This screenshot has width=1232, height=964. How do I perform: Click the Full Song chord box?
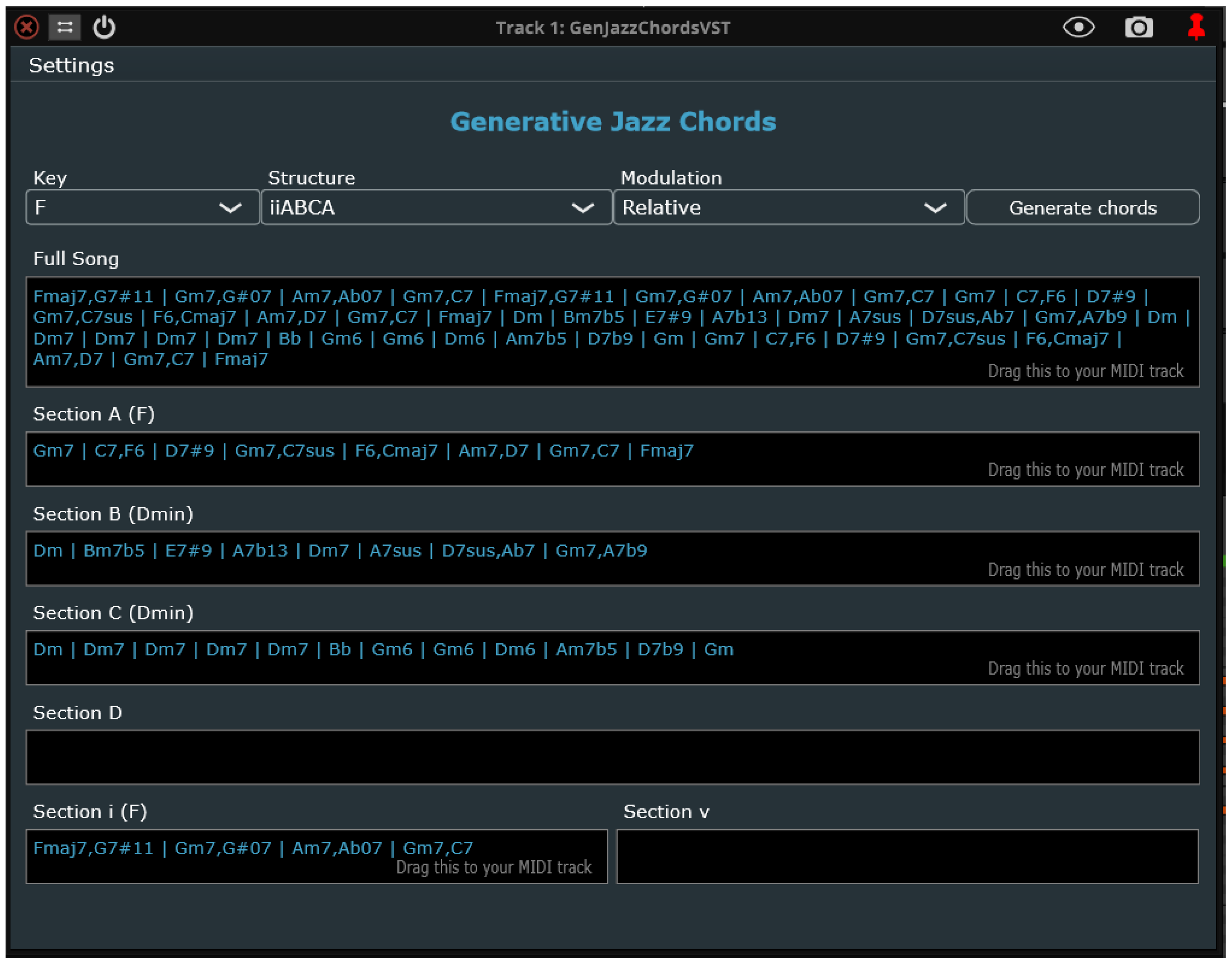tap(612, 332)
